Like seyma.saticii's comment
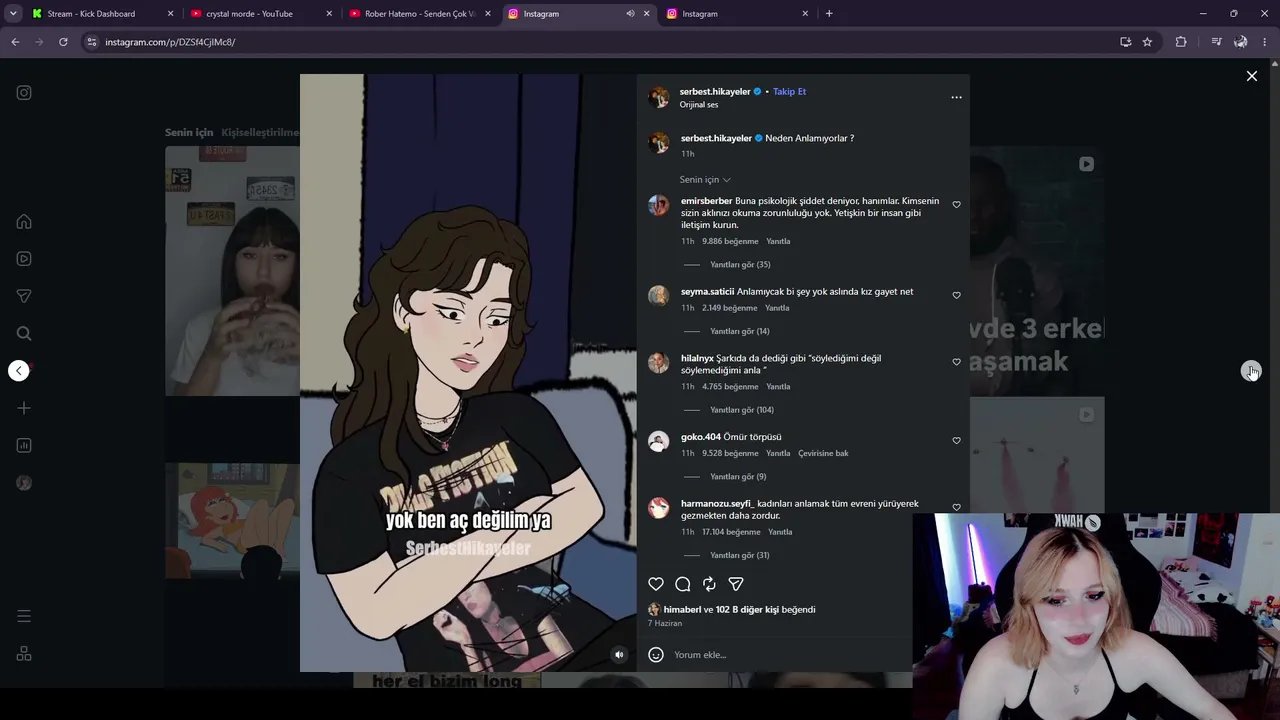Screen dimensions: 1280x720 pyautogui.click(x=956, y=296)
